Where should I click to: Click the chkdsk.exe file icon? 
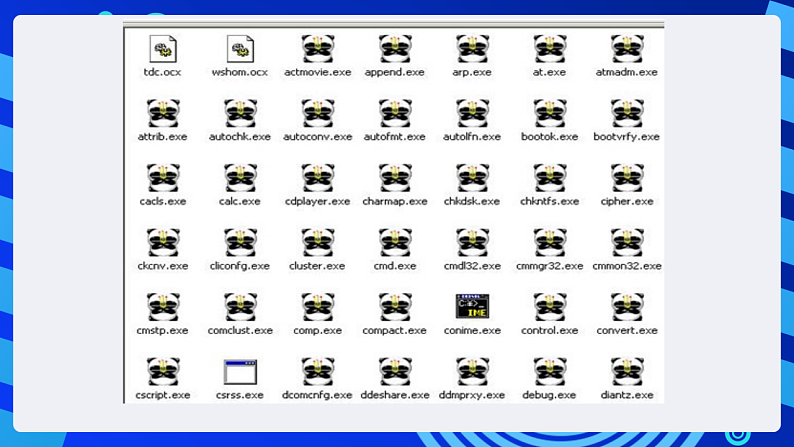(472, 177)
